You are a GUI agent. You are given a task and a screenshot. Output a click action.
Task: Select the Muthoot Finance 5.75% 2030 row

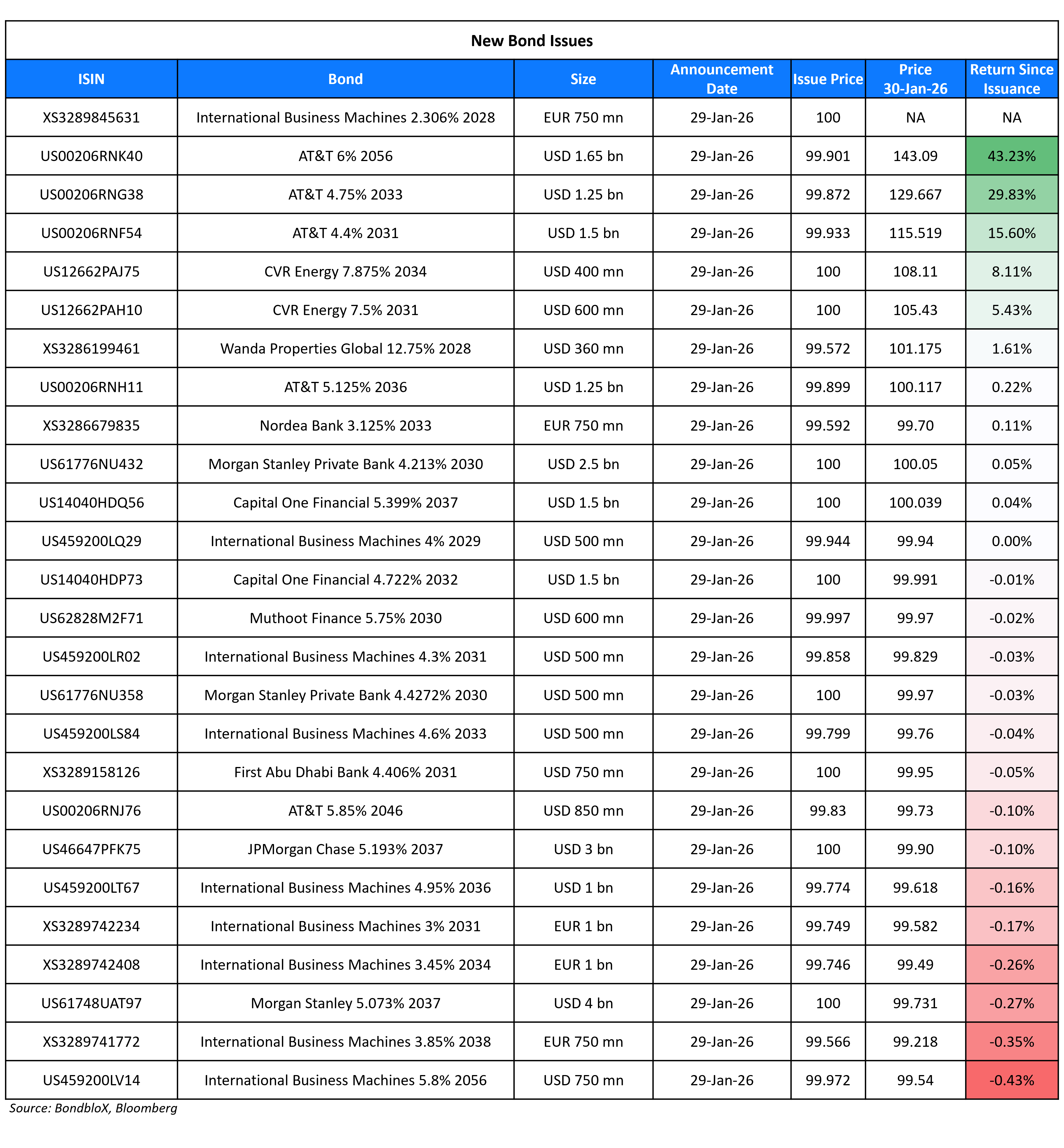tap(346, 618)
